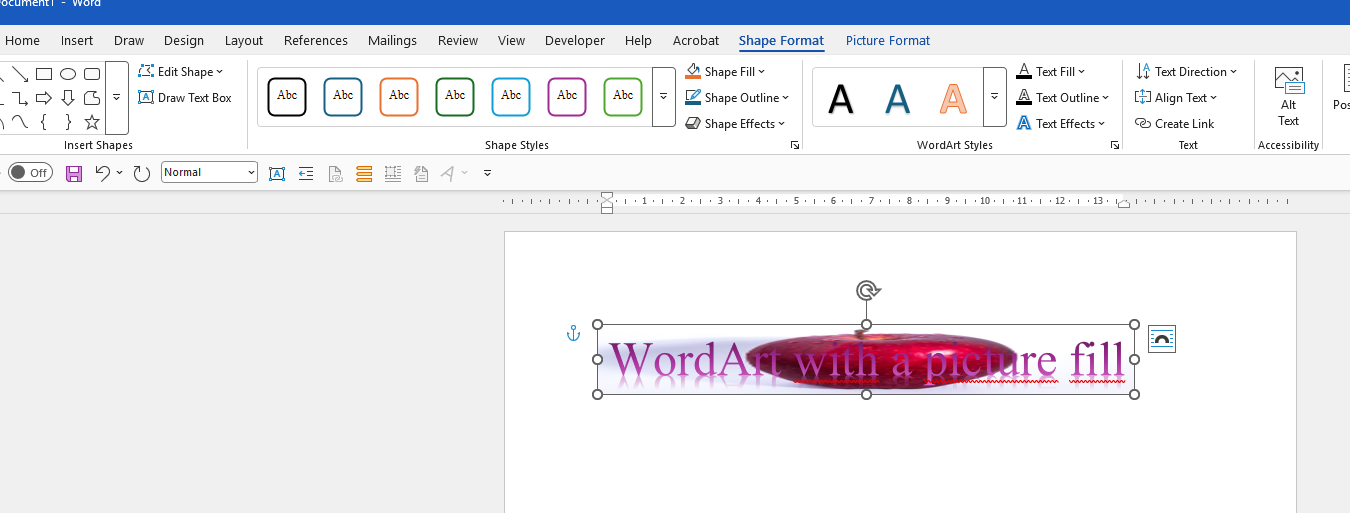Click the purple Save icon

74,173
